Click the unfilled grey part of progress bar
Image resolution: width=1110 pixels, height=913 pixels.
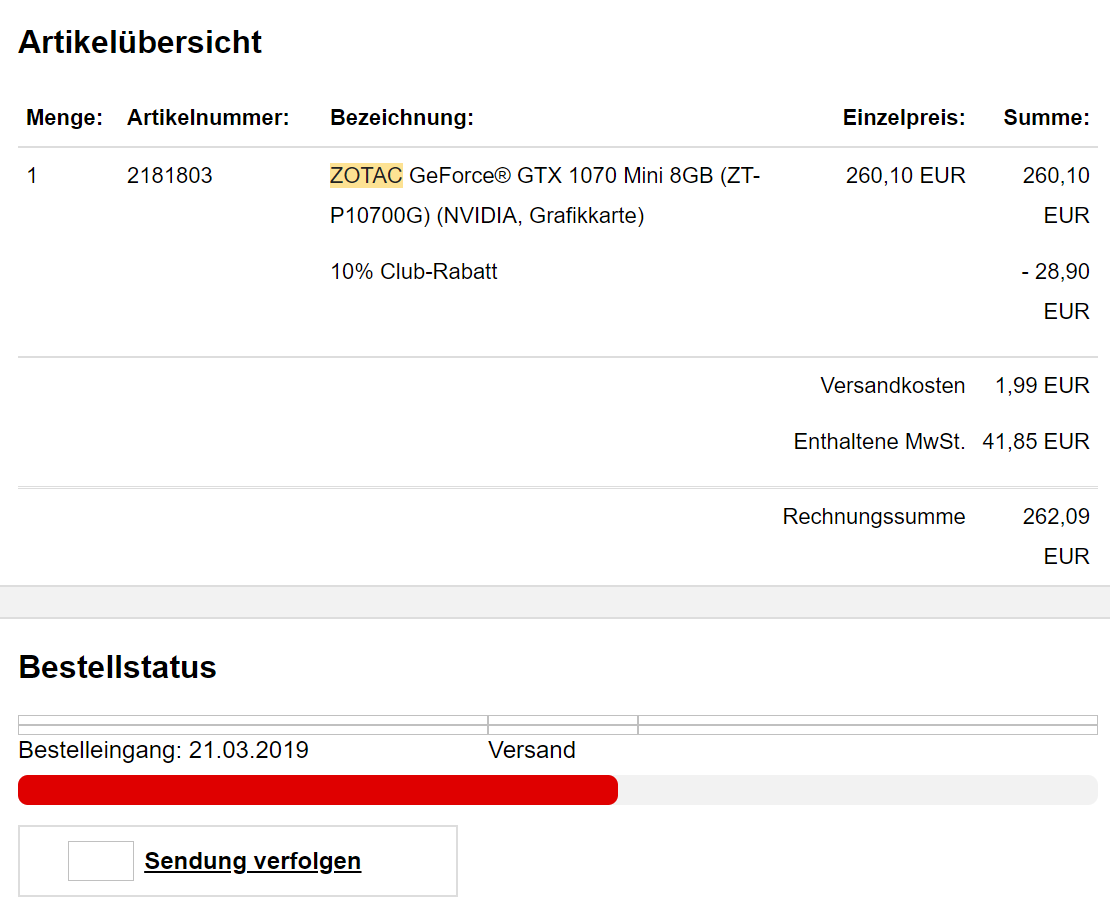click(857, 790)
